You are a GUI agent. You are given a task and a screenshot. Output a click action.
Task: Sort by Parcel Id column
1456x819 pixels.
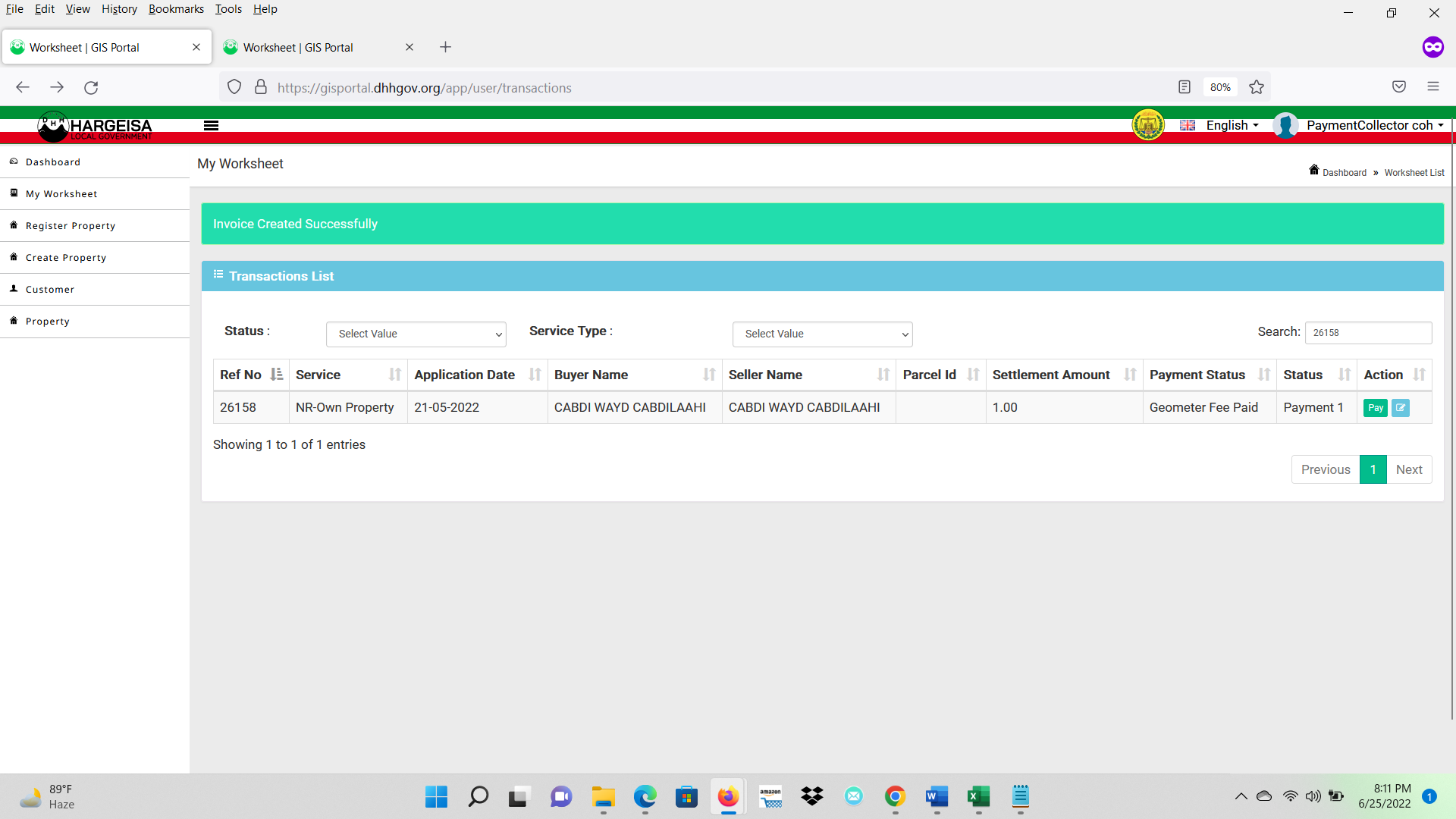pyautogui.click(x=941, y=375)
